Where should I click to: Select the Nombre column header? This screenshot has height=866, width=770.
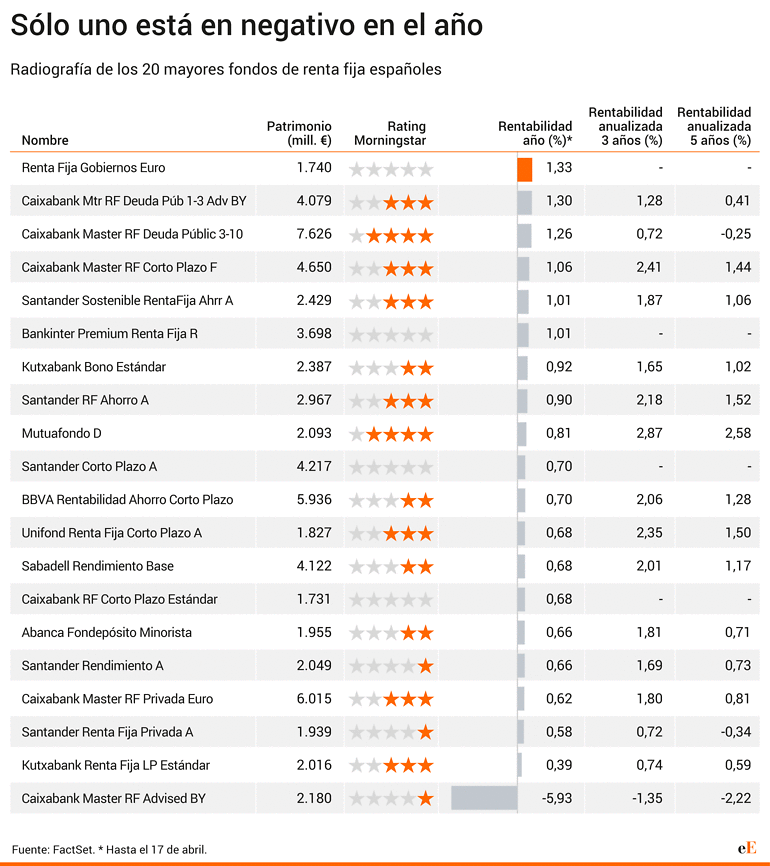45,140
